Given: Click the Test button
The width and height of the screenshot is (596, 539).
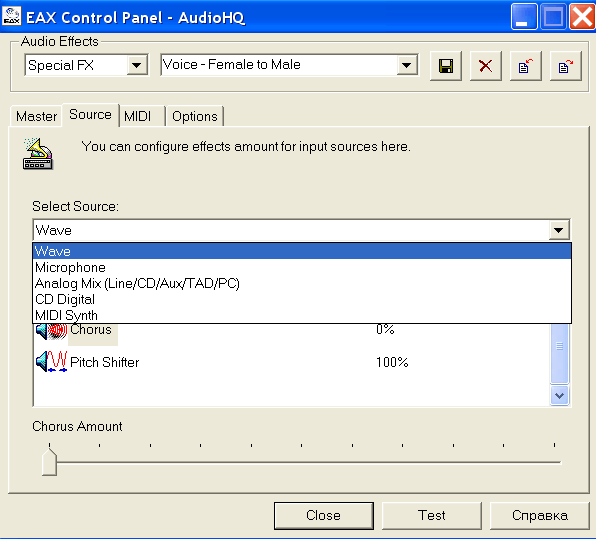Looking at the screenshot, I should (x=432, y=515).
